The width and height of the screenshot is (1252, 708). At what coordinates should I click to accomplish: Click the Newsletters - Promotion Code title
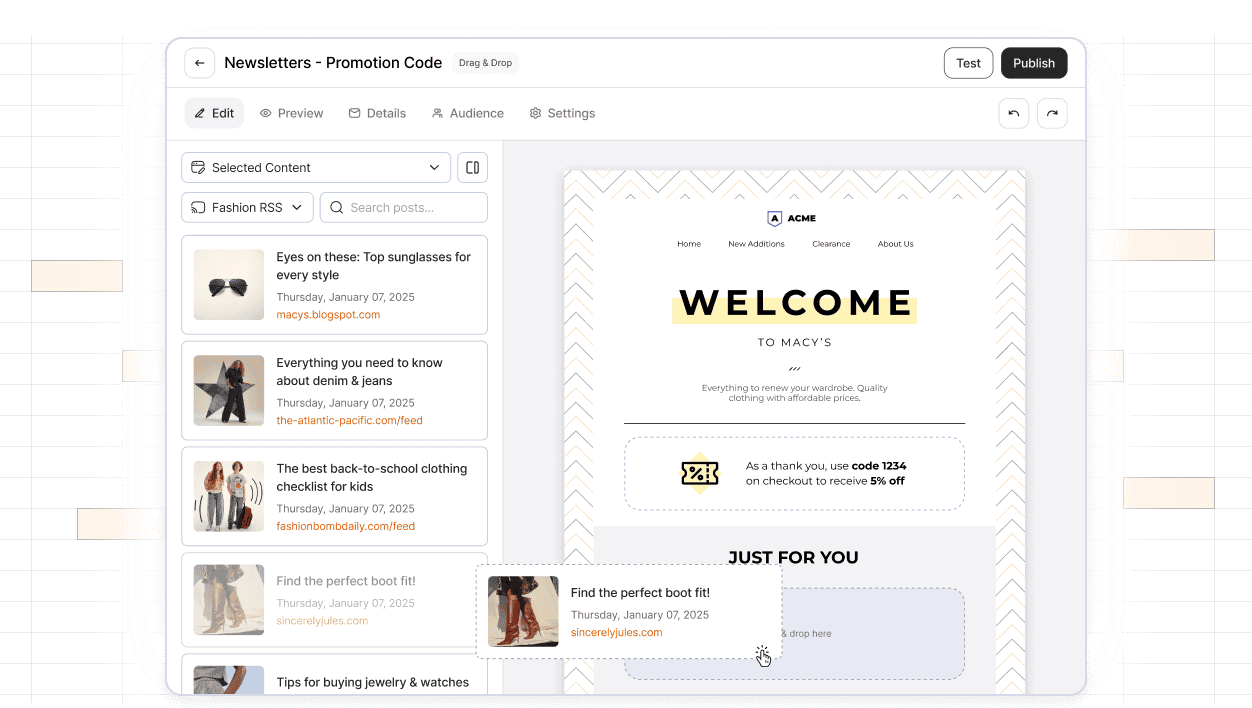pyautogui.click(x=333, y=63)
